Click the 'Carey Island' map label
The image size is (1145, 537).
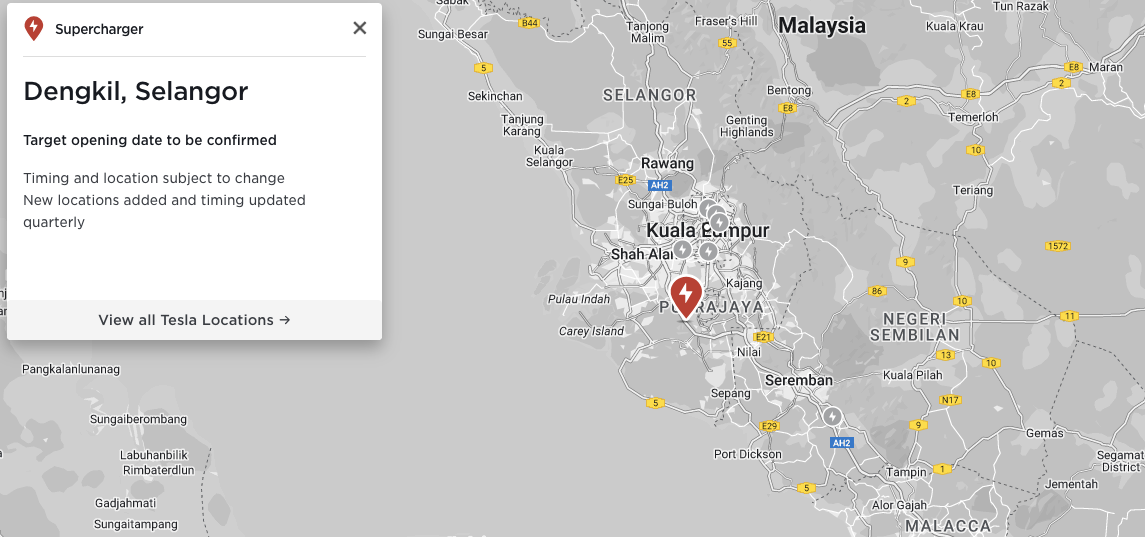pyautogui.click(x=591, y=332)
